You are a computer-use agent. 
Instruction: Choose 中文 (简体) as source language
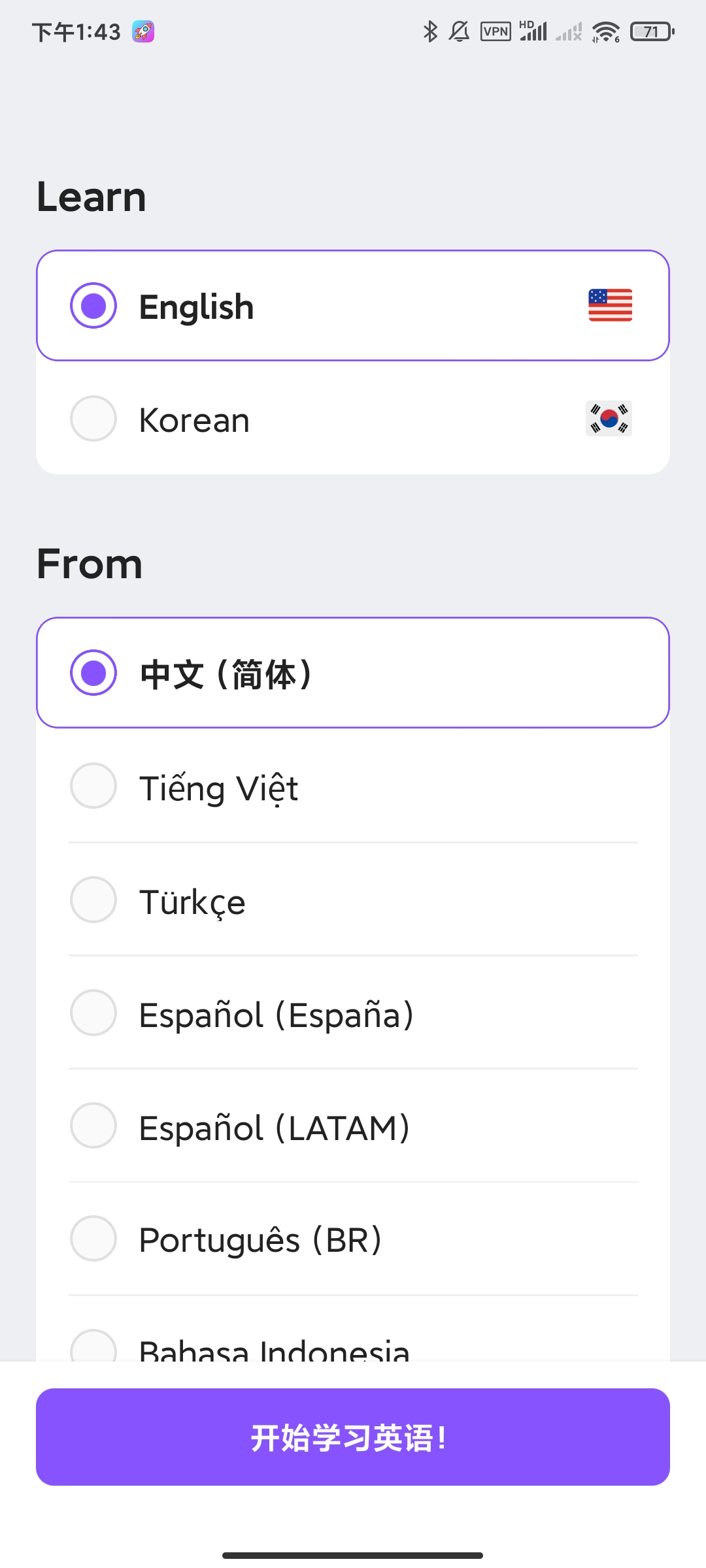[353, 672]
